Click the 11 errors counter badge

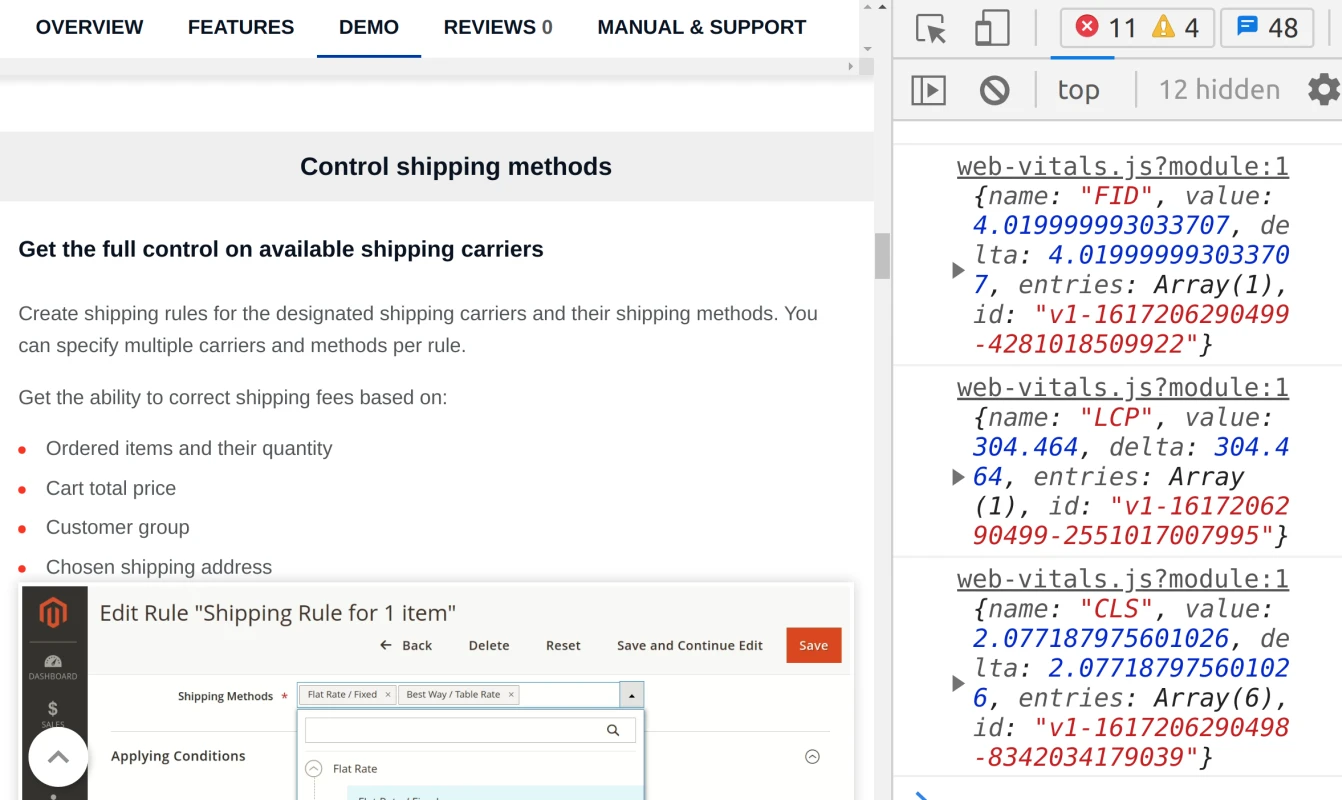[x=1108, y=28]
